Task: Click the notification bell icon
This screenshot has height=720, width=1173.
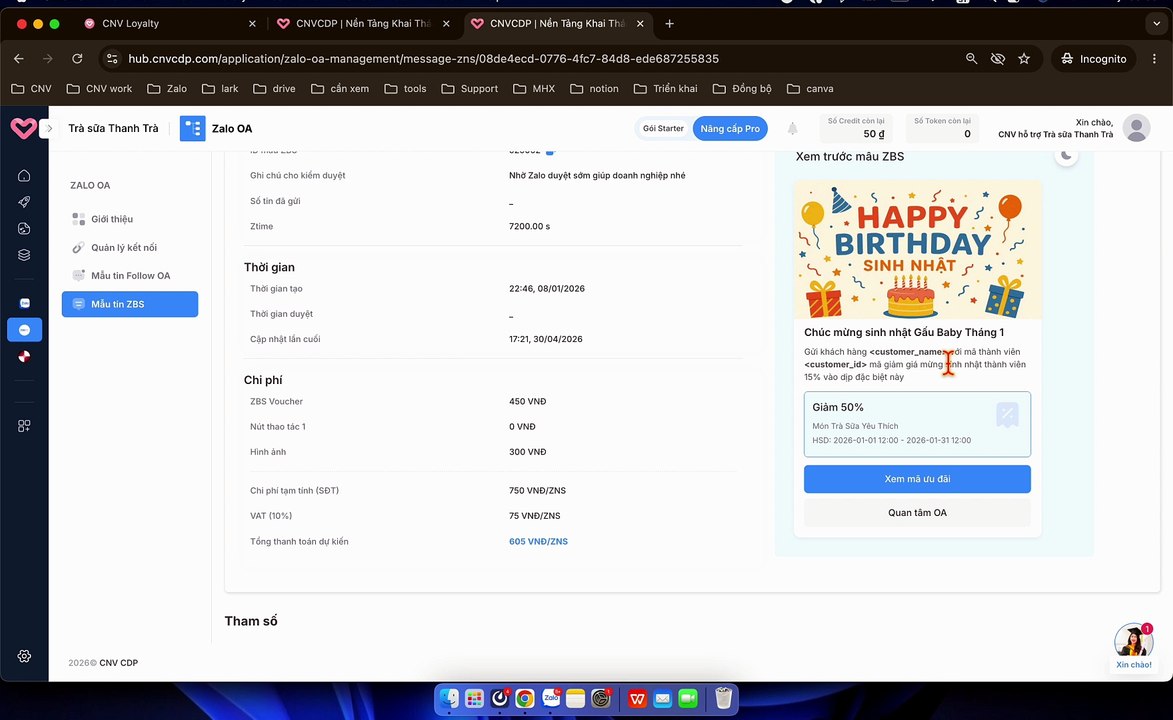Action: [x=792, y=129]
